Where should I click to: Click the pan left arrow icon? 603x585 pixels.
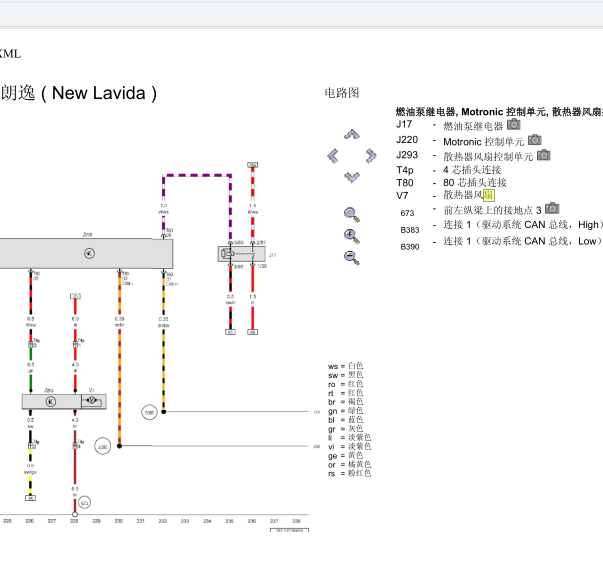click(333, 156)
